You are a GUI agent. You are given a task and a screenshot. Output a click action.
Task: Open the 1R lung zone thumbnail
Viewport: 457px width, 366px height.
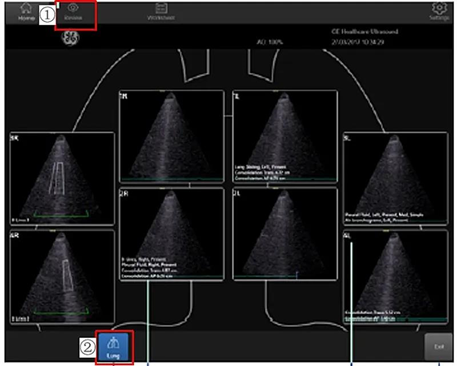tap(172, 137)
